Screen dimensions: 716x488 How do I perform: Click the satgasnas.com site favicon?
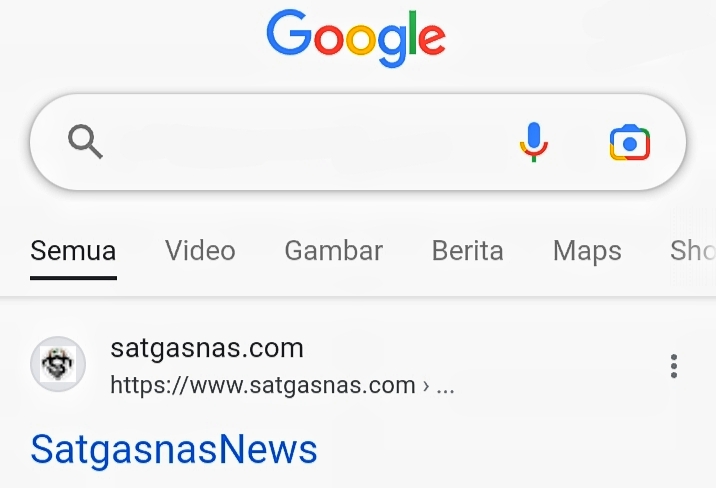point(58,364)
